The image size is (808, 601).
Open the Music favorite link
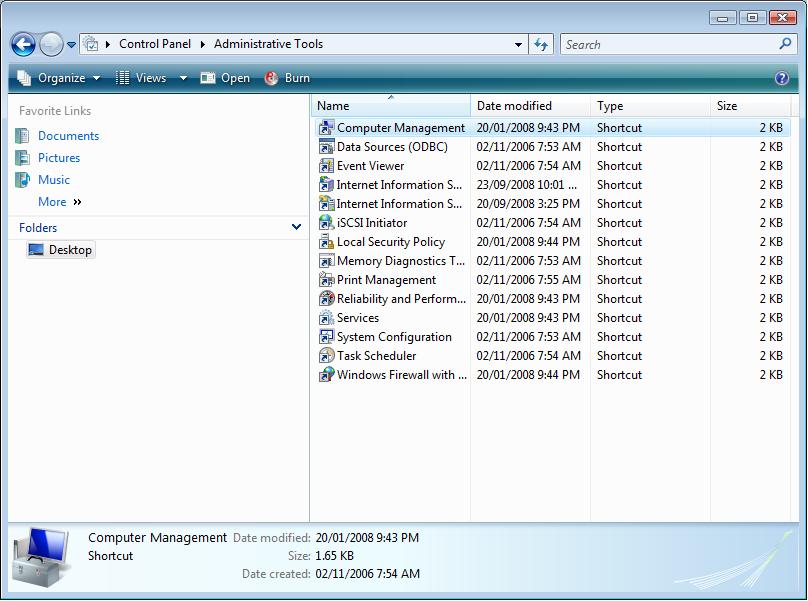pyautogui.click(x=54, y=180)
